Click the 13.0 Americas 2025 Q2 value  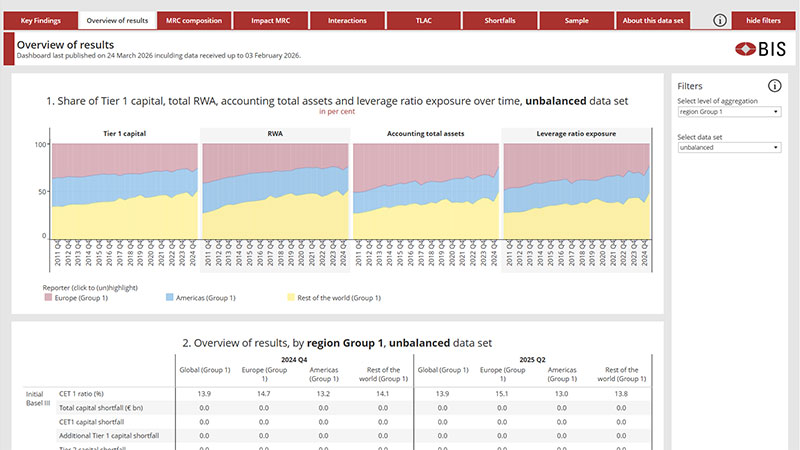[562, 394]
